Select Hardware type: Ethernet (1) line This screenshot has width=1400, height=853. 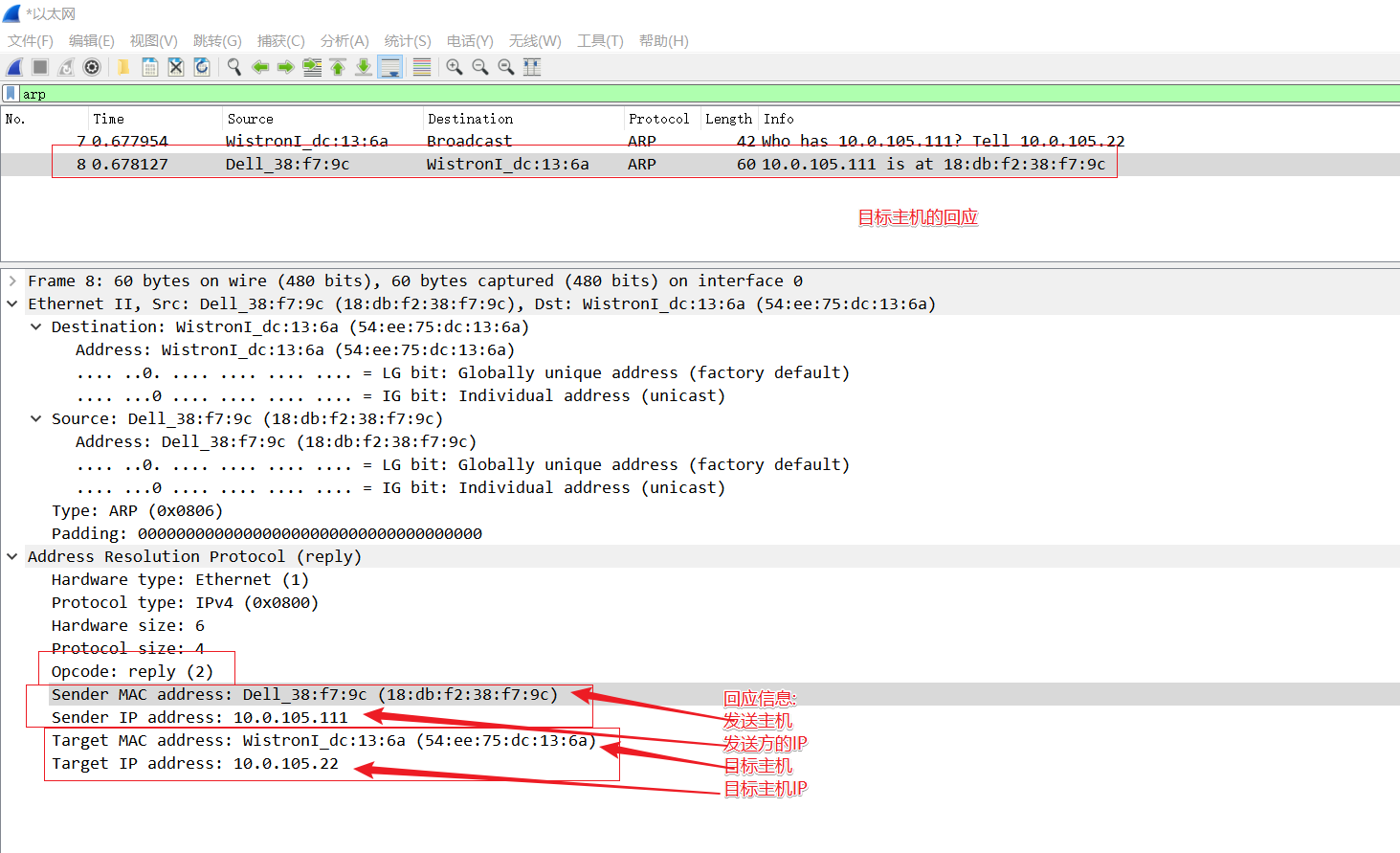[x=180, y=579]
